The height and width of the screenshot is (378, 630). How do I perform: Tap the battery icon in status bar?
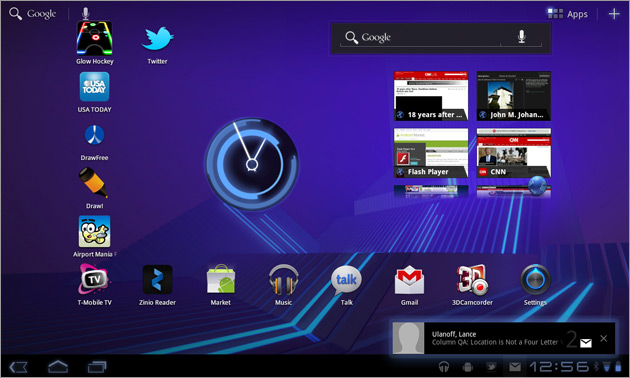(x=618, y=366)
